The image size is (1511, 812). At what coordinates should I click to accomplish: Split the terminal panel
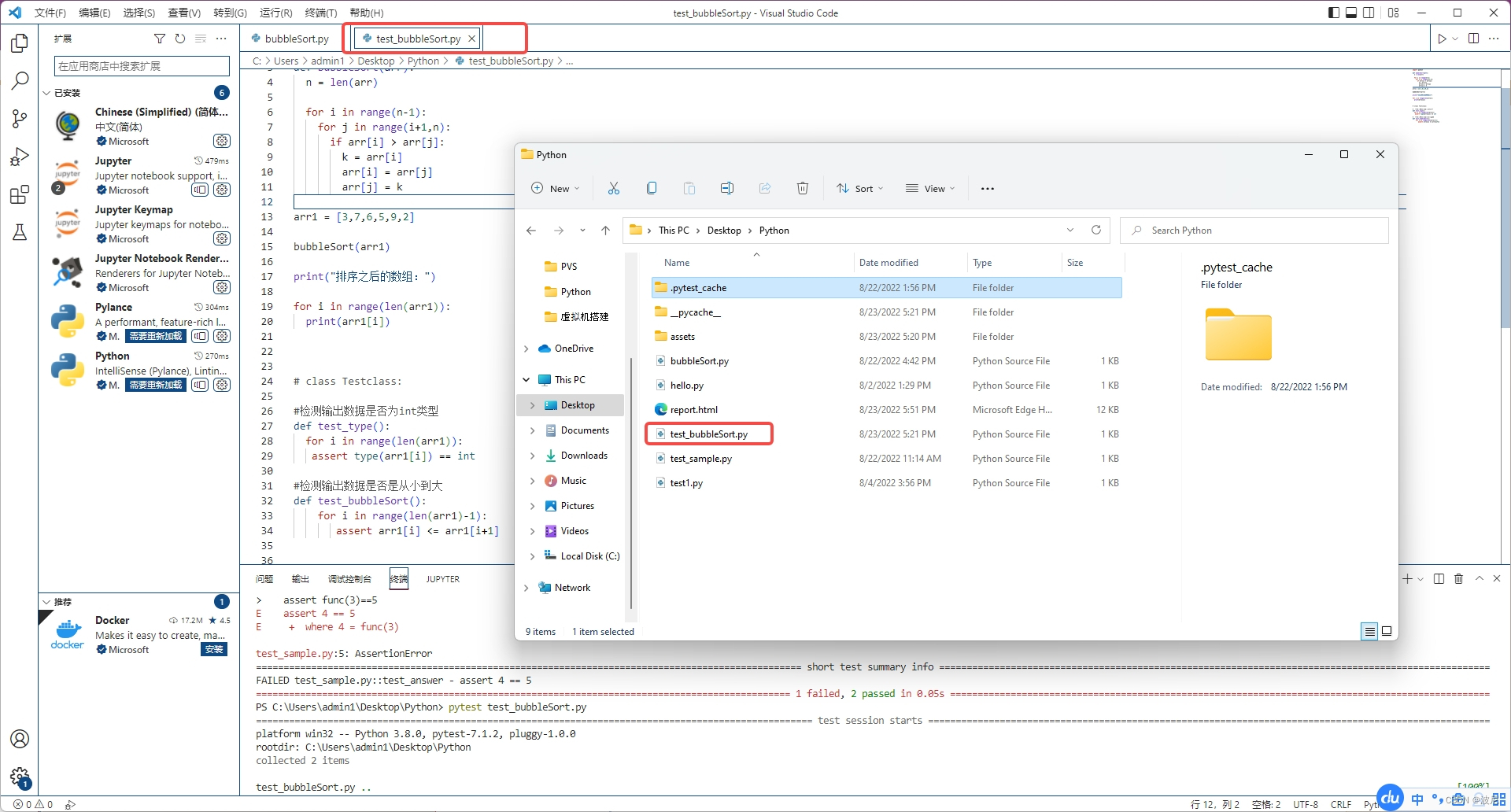[1439, 578]
